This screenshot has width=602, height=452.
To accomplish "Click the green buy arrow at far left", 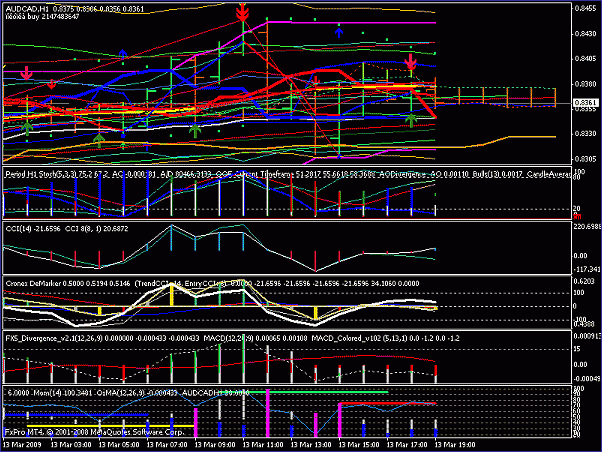I will pos(27,127).
